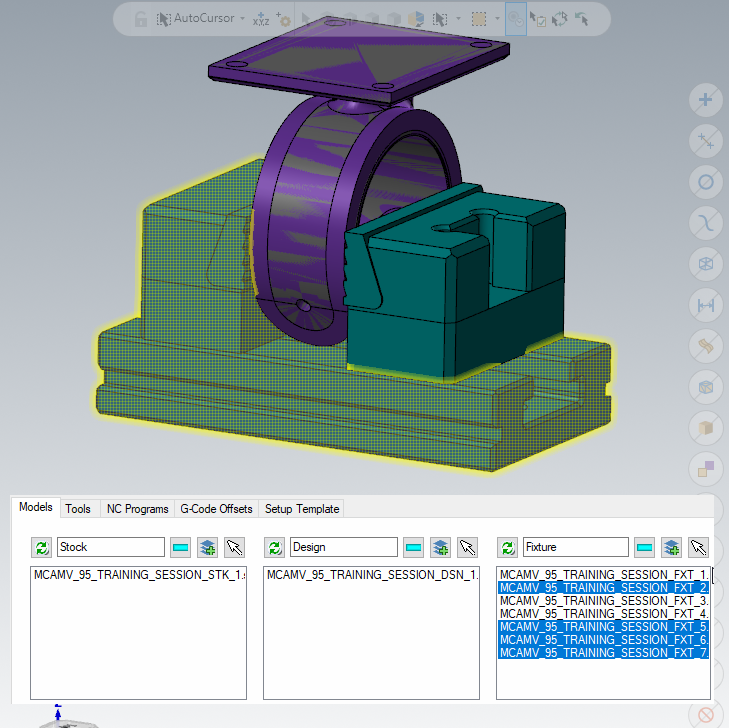Click the cursor with clipboard checkmark icon
The width and height of the screenshot is (729, 728).
point(538,19)
